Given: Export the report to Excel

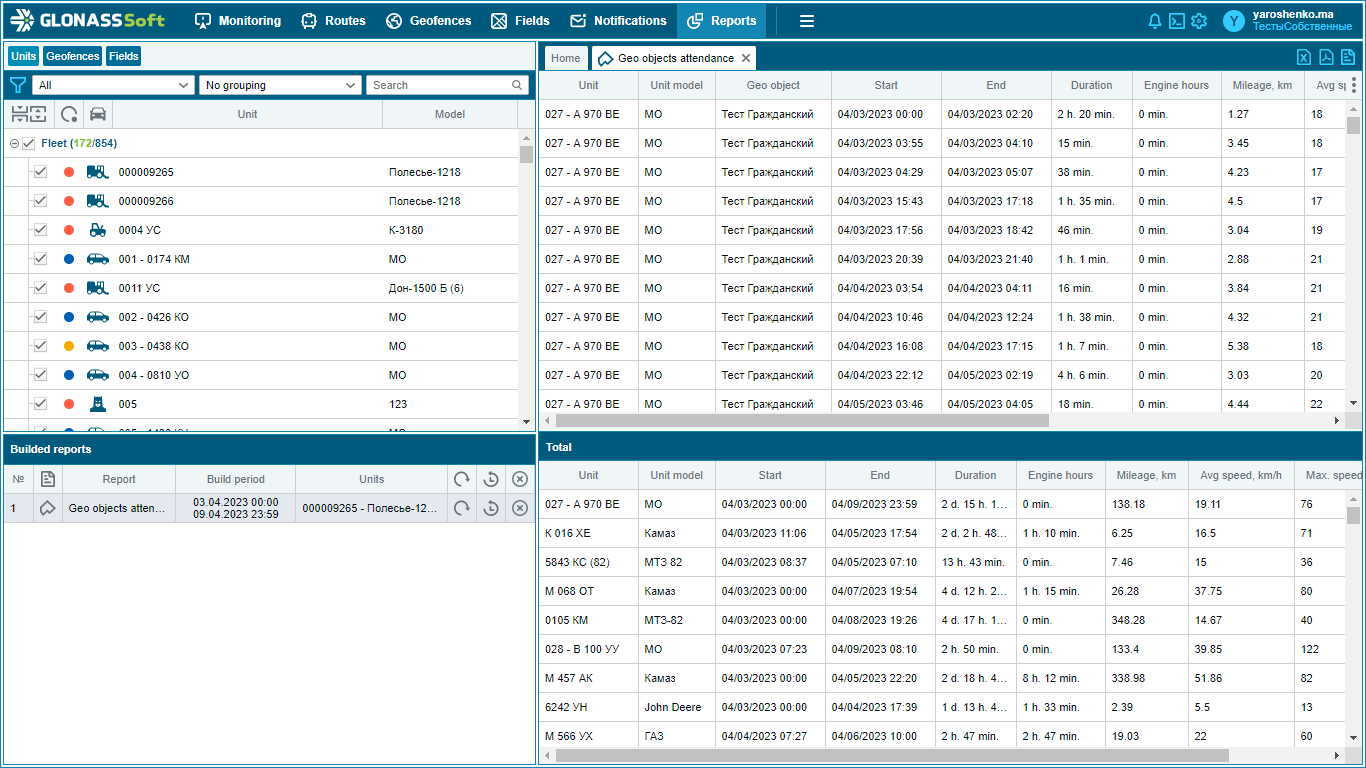Looking at the screenshot, I should click(x=1304, y=57).
